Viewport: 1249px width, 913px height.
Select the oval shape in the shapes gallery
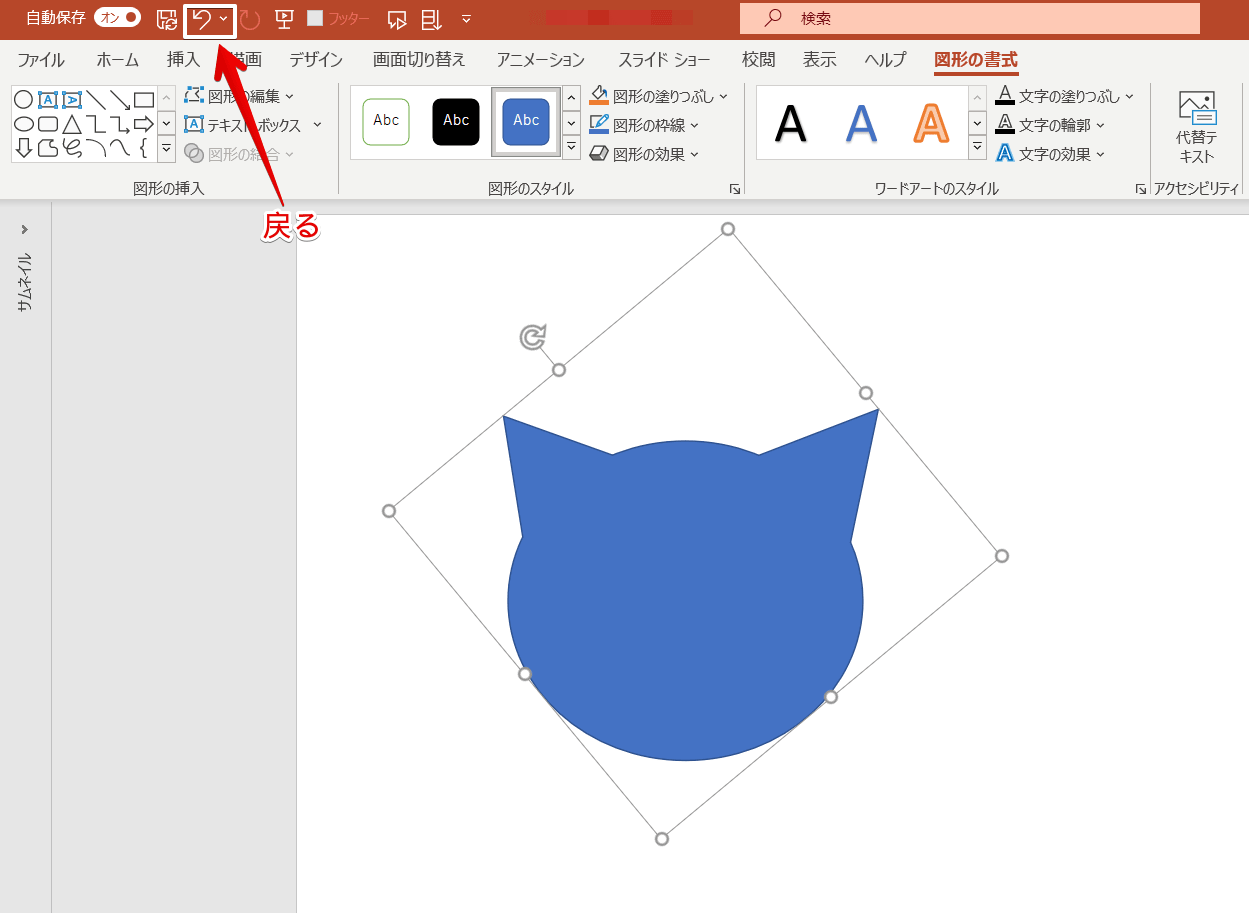click(23, 124)
